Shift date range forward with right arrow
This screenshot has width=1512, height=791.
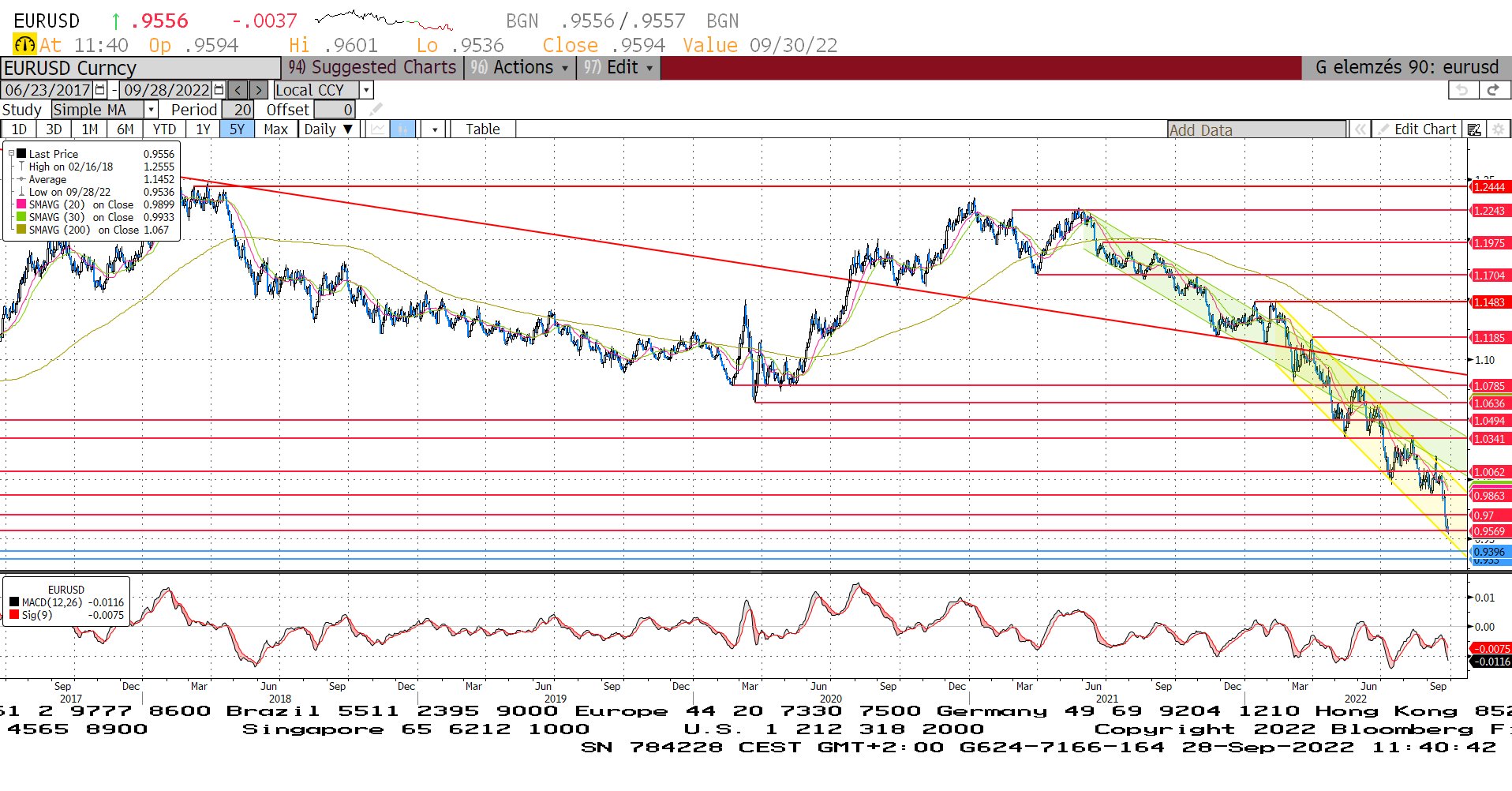point(259,90)
